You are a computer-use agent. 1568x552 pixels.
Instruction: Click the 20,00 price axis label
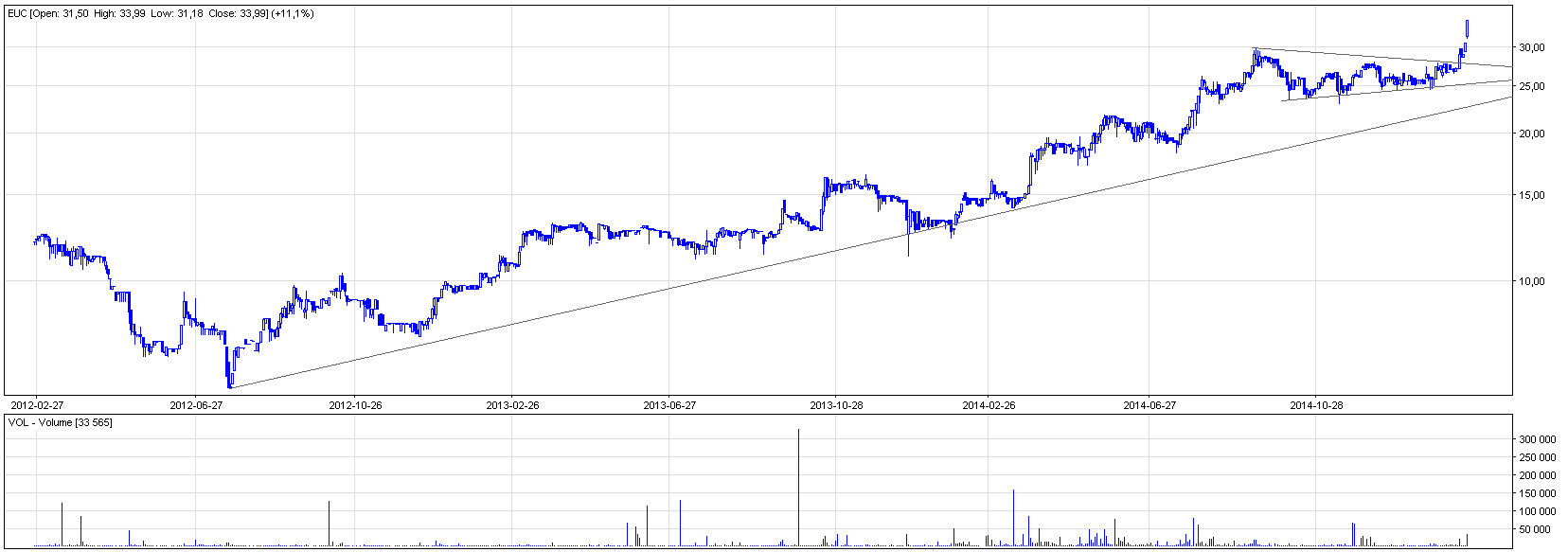click(x=1532, y=134)
